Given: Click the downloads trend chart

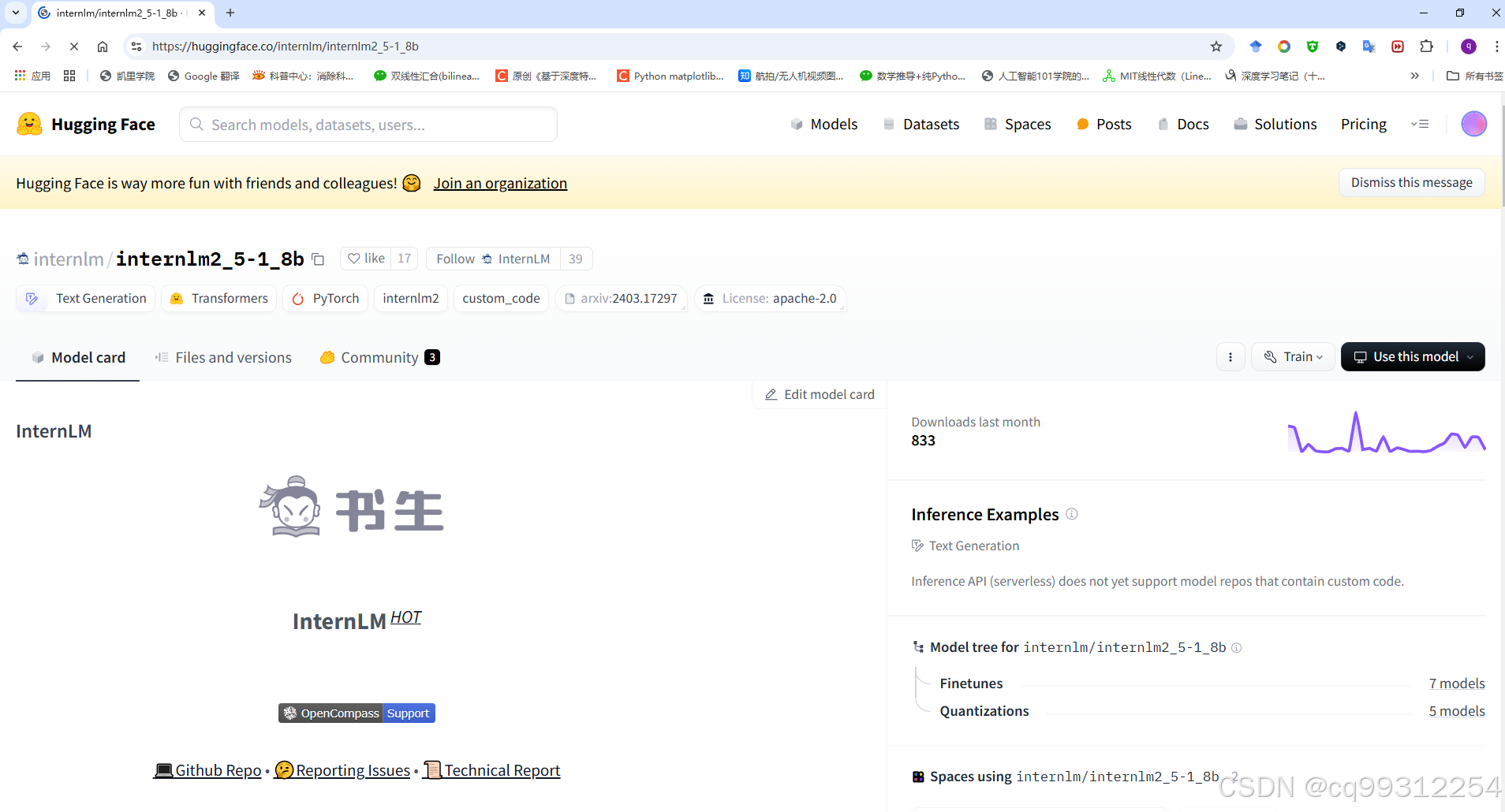Looking at the screenshot, I should pos(1387,433).
